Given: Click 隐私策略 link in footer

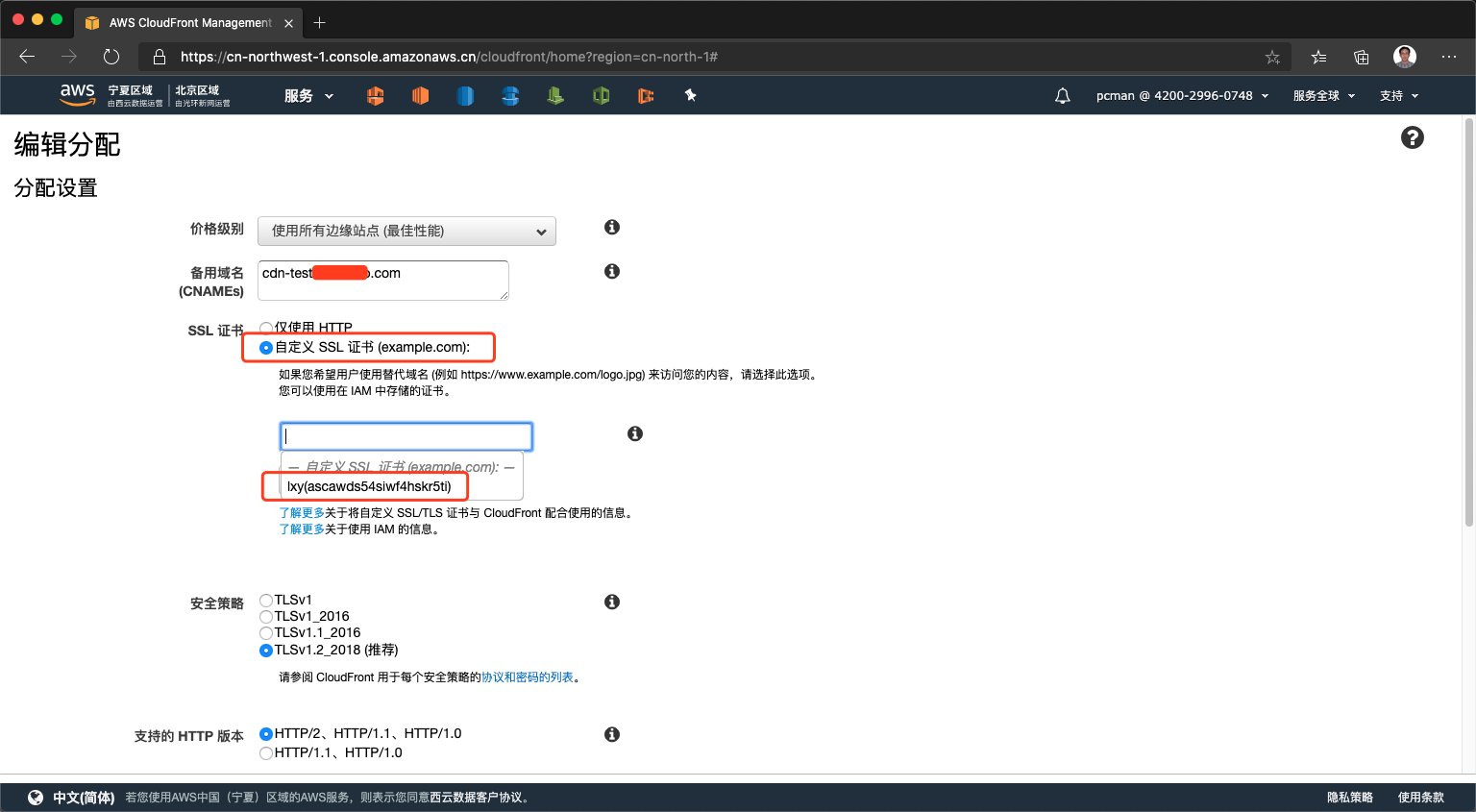Looking at the screenshot, I should 1349,798.
